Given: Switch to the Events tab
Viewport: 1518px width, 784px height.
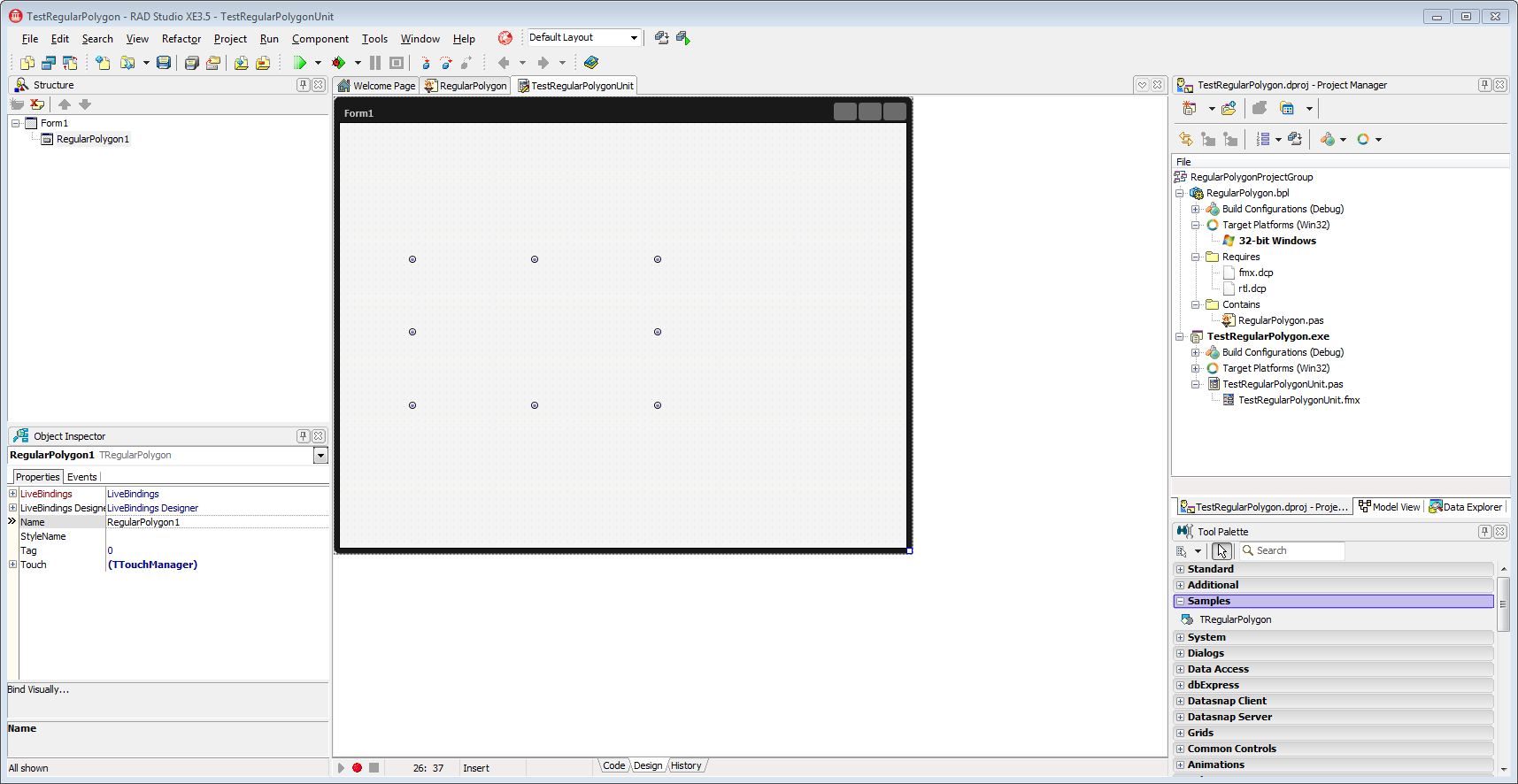Looking at the screenshot, I should (82, 477).
